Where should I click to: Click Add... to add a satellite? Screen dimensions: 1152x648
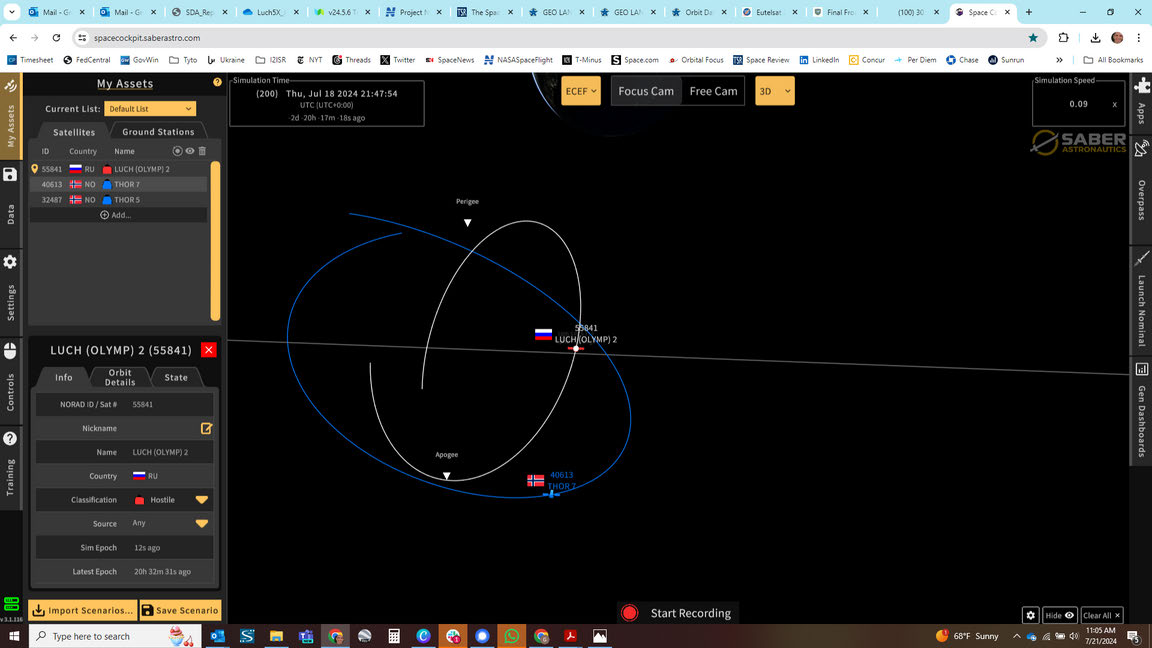point(116,215)
